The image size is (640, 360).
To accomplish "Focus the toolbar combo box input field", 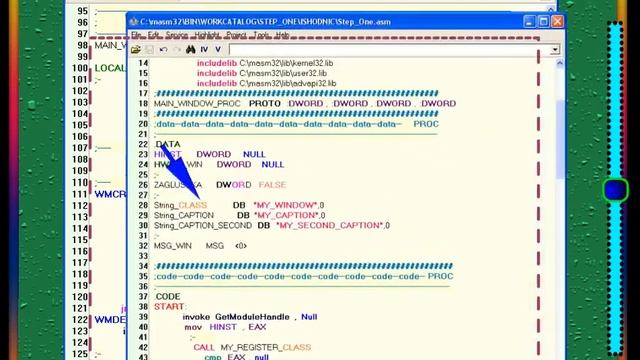I will pos(389,50).
